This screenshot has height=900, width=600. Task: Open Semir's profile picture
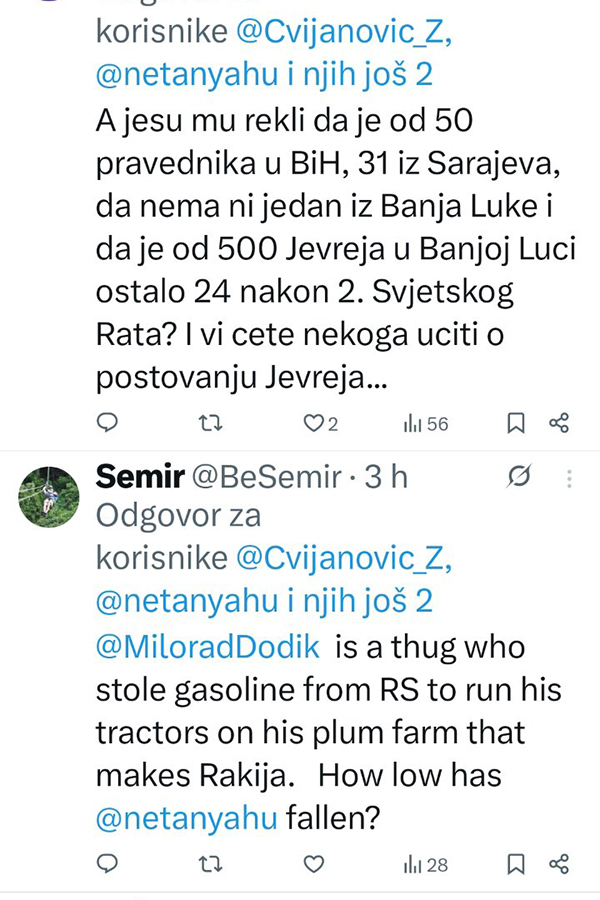pos(49,497)
